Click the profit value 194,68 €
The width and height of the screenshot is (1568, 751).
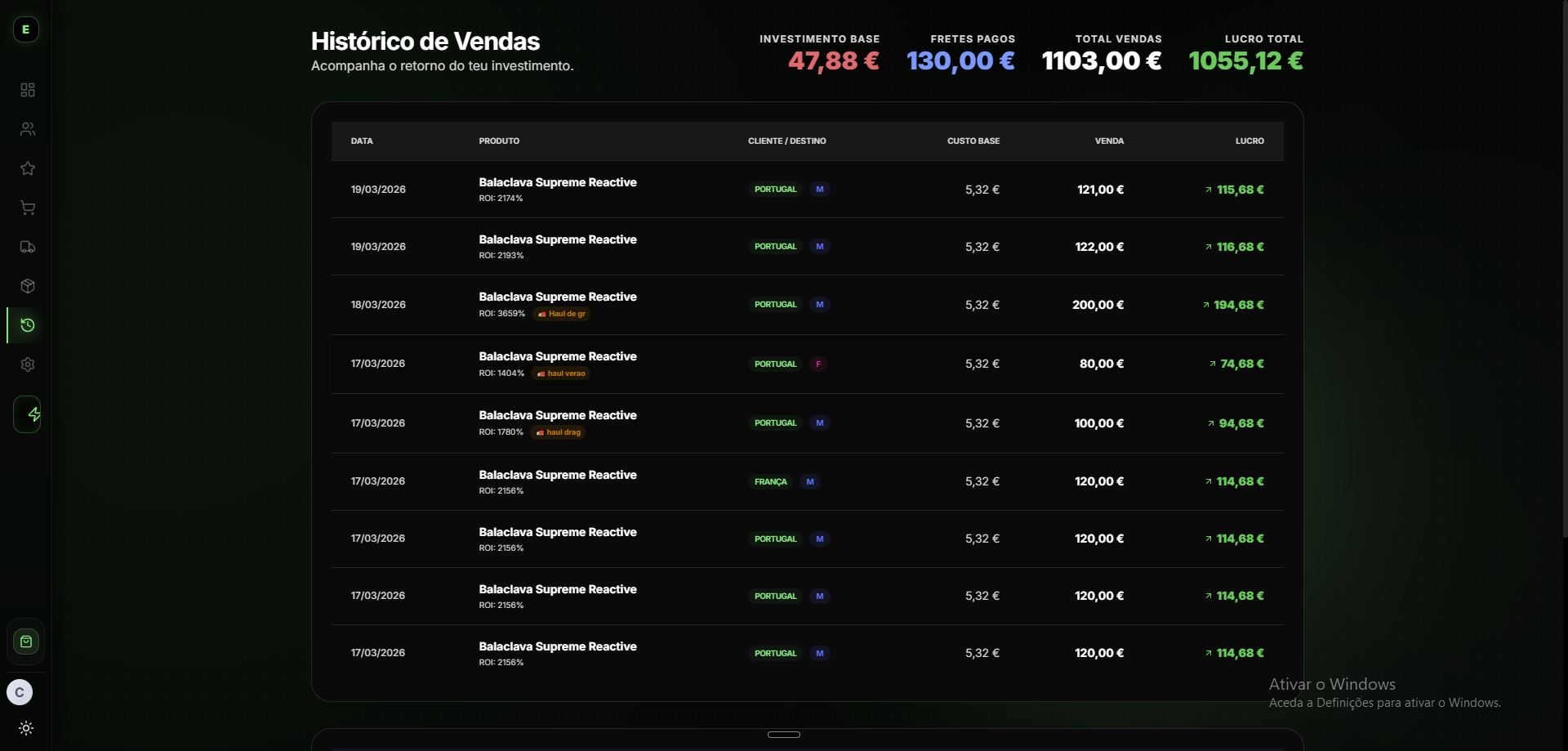click(x=1239, y=305)
